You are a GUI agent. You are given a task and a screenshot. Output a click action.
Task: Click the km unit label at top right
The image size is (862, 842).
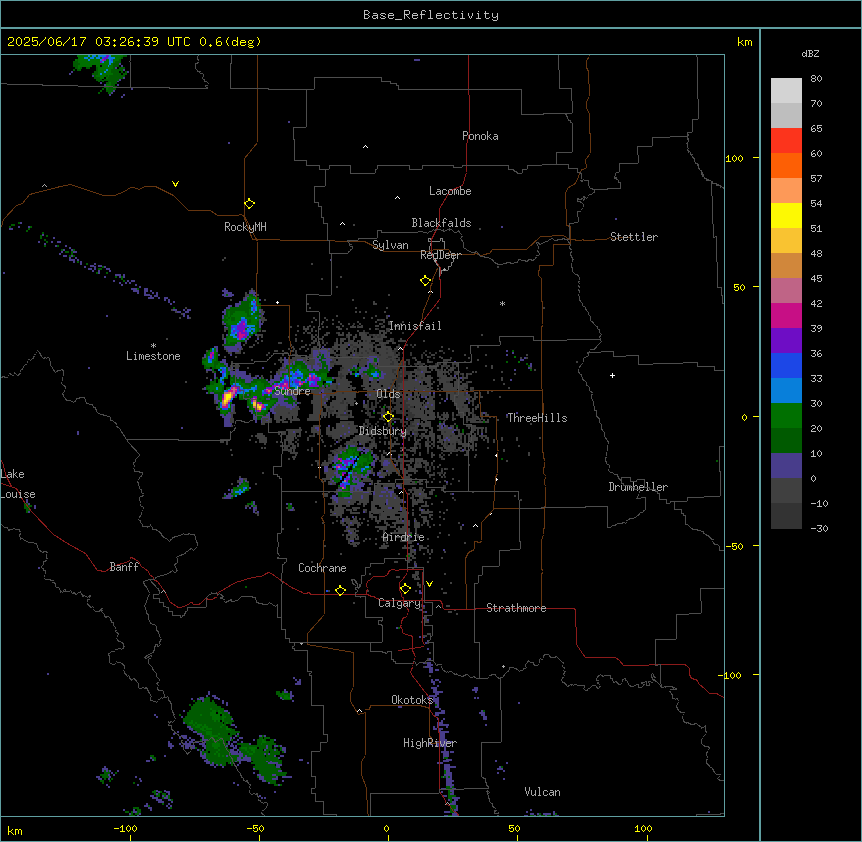click(x=744, y=42)
